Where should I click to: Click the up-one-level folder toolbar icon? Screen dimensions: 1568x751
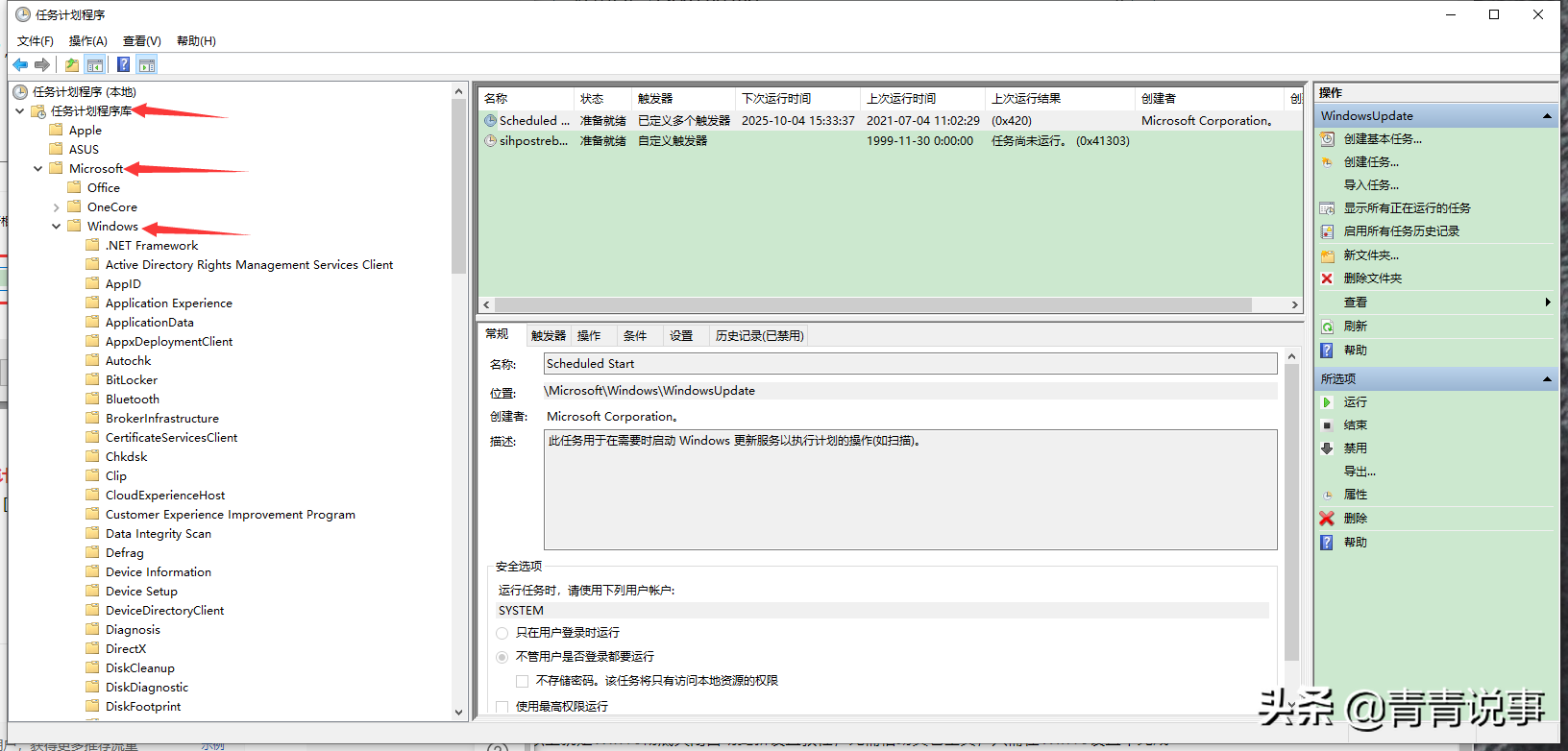[x=72, y=65]
